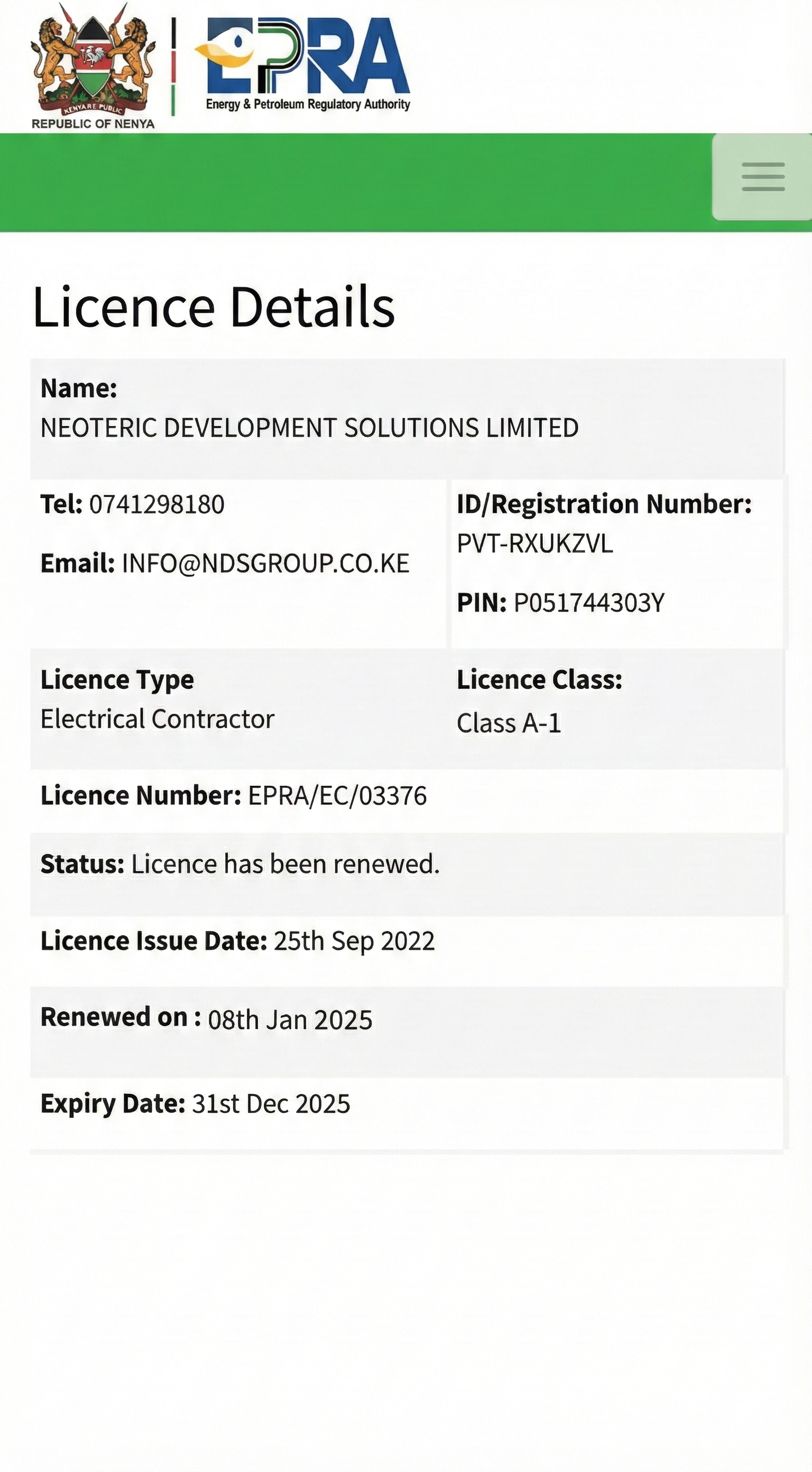Select the company name Neoteric Development Solutions Limited
Viewport: 812px width, 1472px height.
pos(309,428)
